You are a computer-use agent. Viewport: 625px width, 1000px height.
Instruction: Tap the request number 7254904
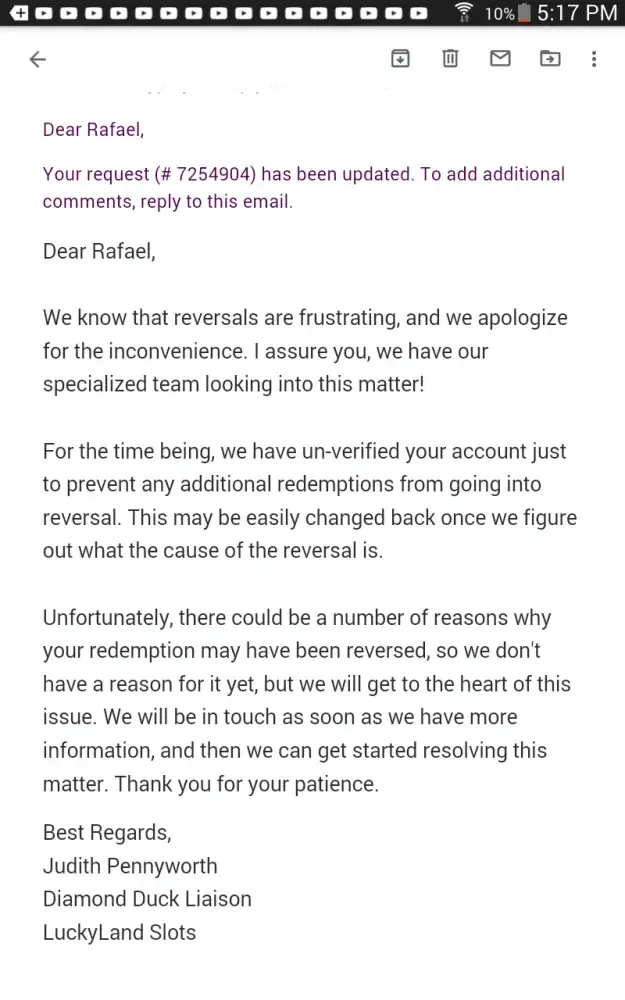(206, 174)
